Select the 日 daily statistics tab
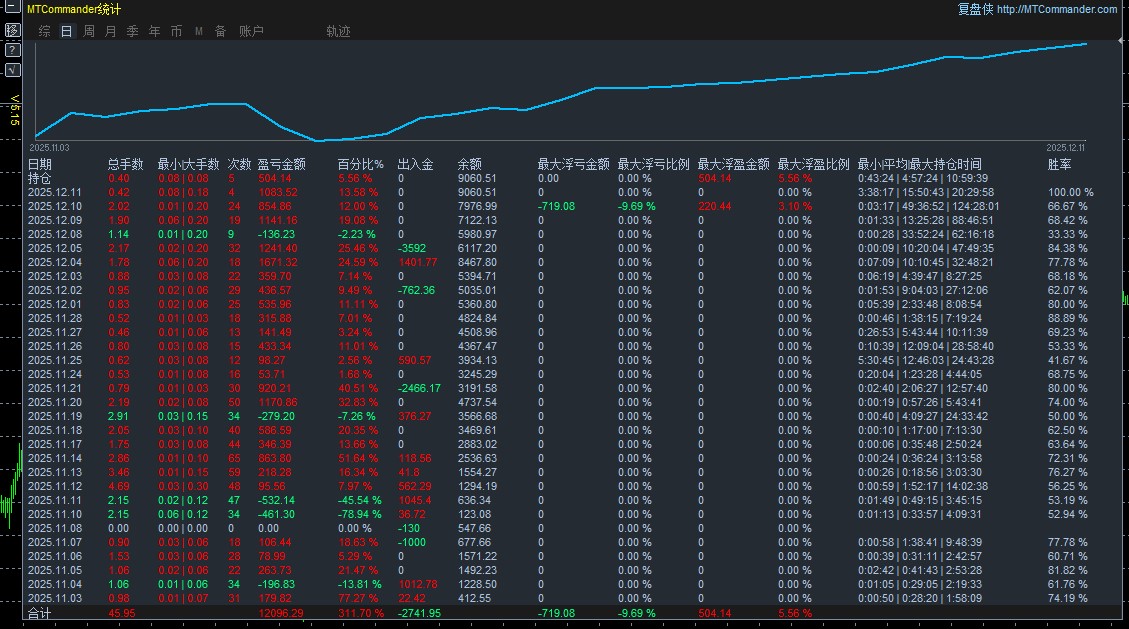This screenshot has width=1129, height=629. [x=66, y=31]
